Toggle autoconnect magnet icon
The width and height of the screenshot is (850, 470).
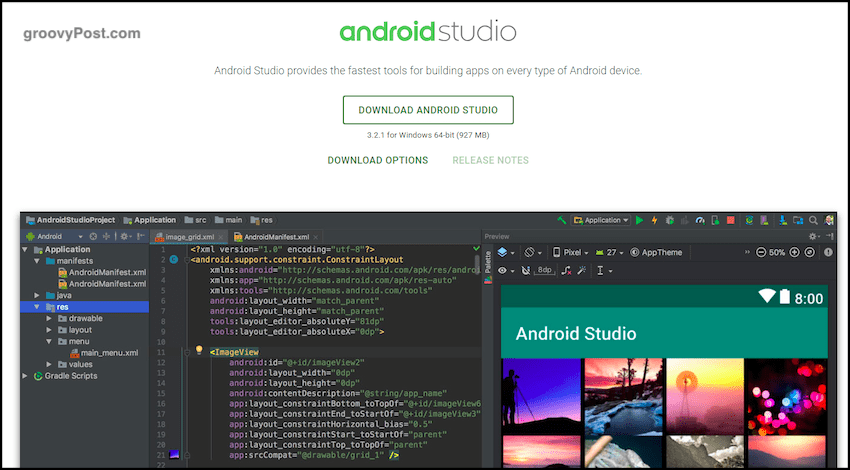point(525,271)
